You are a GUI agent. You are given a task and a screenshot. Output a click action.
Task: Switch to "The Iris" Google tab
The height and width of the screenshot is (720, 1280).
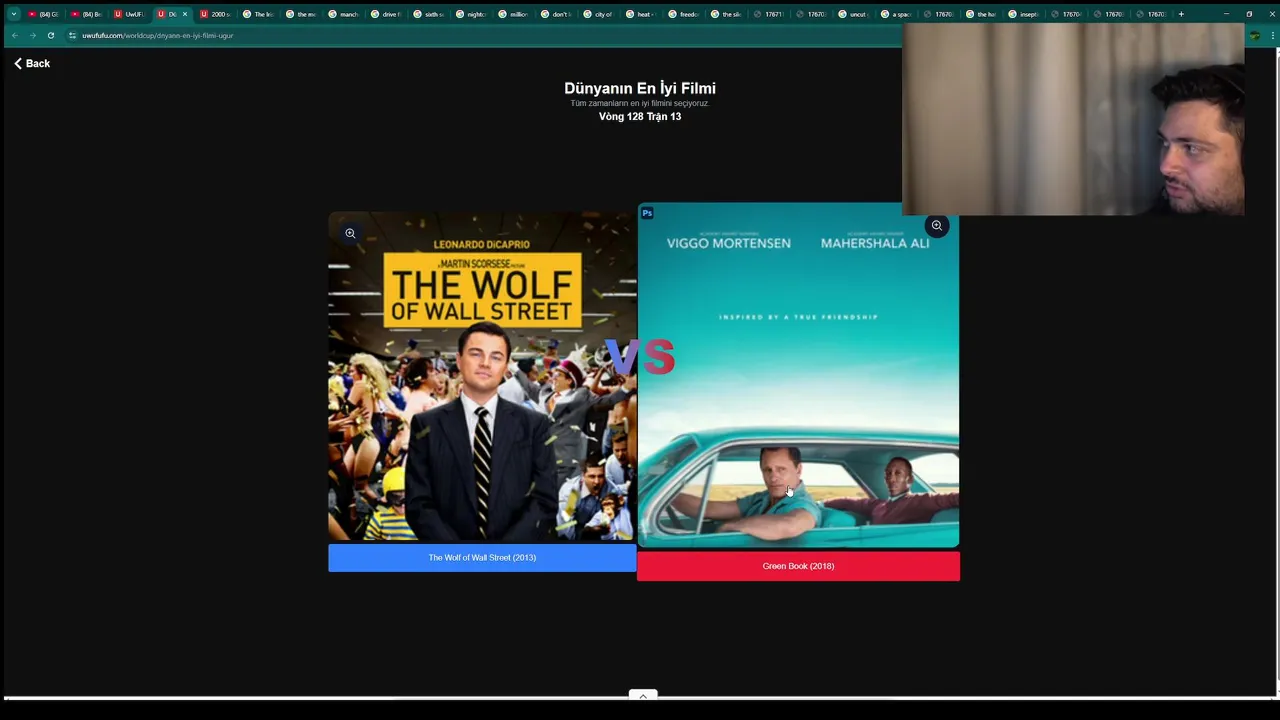point(257,14)
